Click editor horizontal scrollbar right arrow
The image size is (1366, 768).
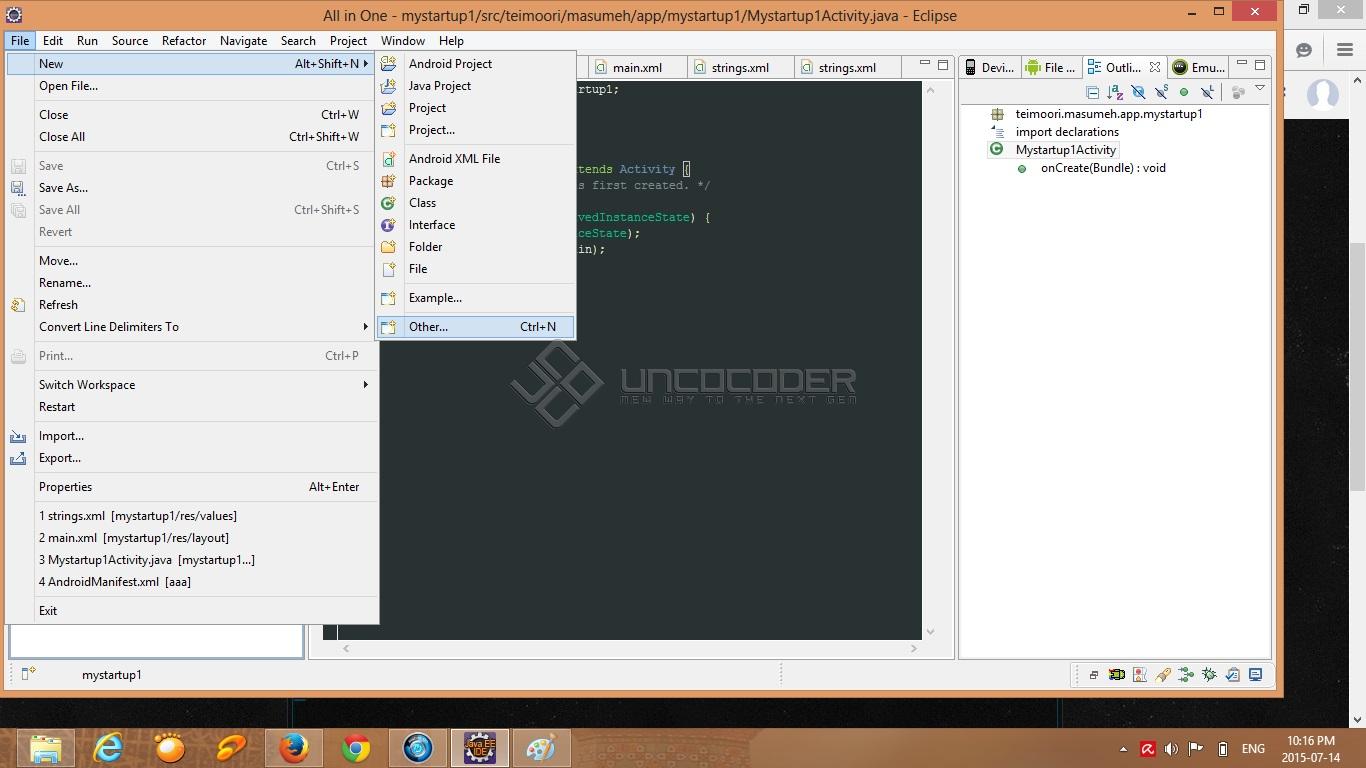tap(914, 648)
